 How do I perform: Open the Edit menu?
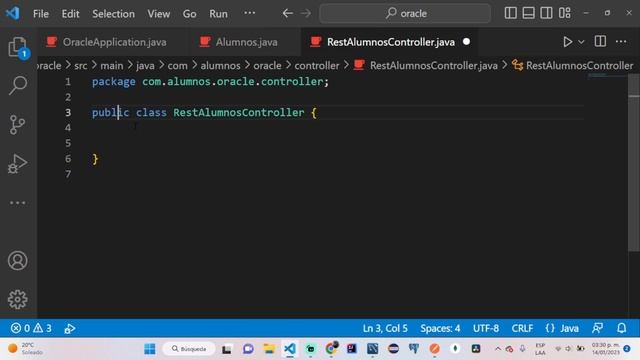70,14
